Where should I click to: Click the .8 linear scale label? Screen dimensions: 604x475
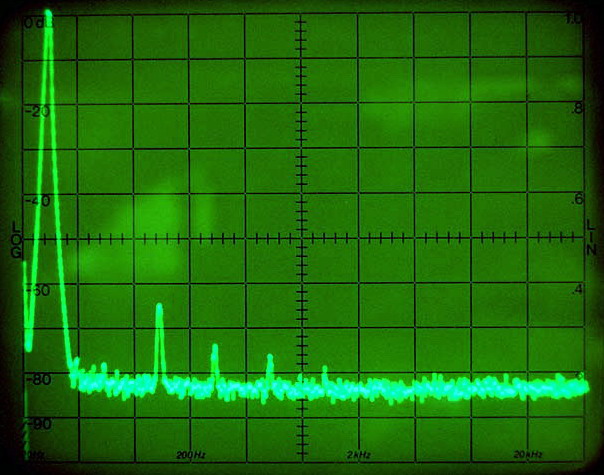click(x=576, y=109)
